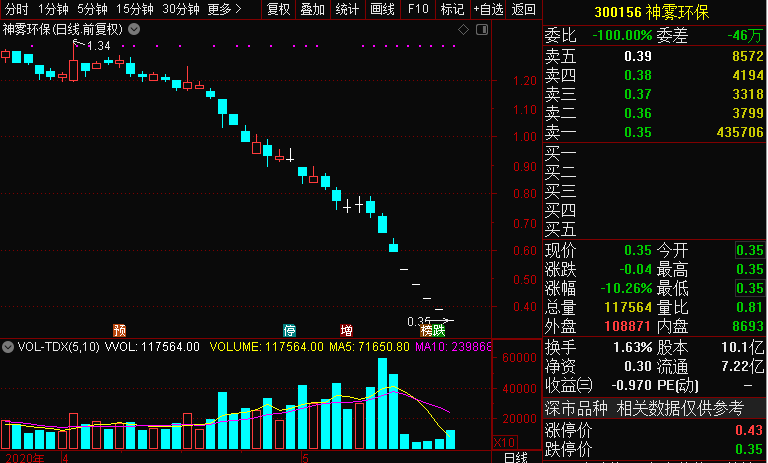
Task: Toggle the side panel layout icon
Action: (x=482, y=30)
